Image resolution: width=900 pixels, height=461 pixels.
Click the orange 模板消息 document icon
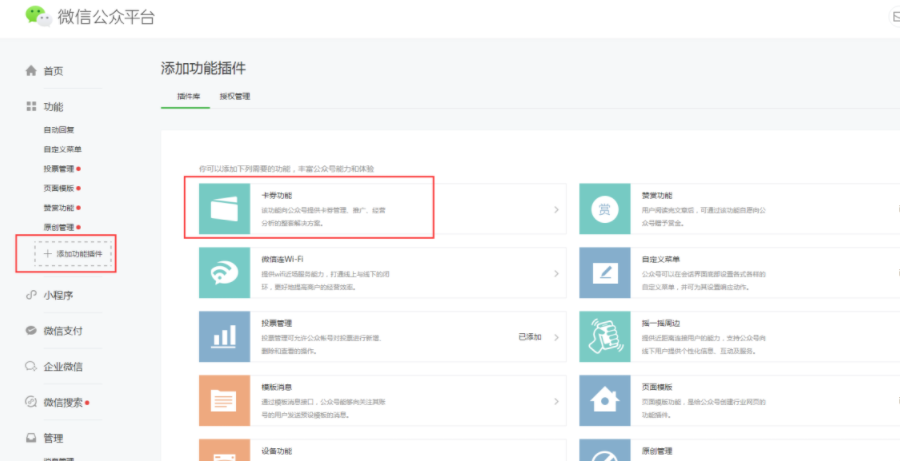pos(224,401)
